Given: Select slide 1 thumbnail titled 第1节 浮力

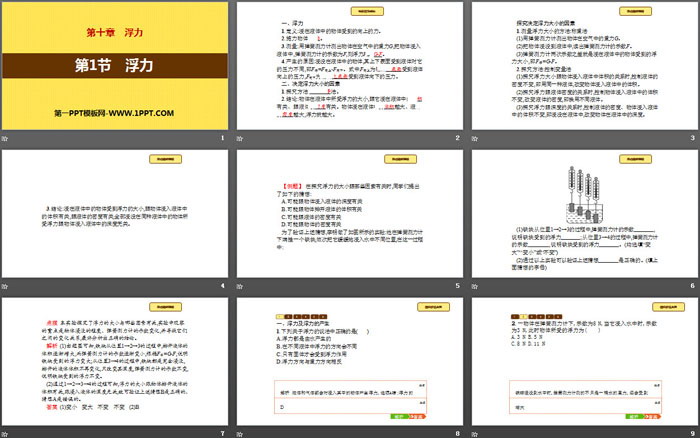Looking at the screenshot, I should pos(115,66).
